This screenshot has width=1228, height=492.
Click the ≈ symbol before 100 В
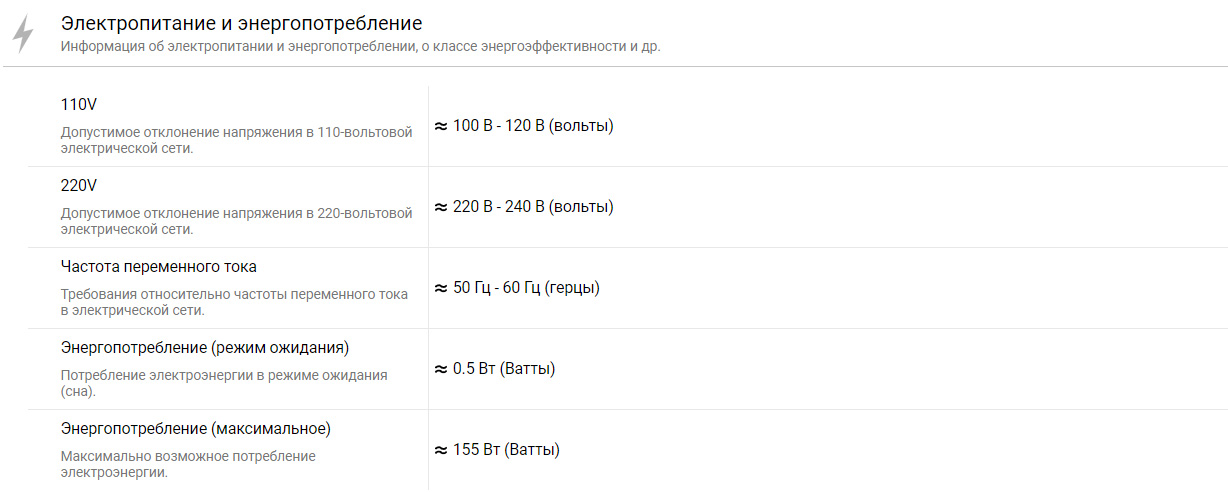[440, 127]
